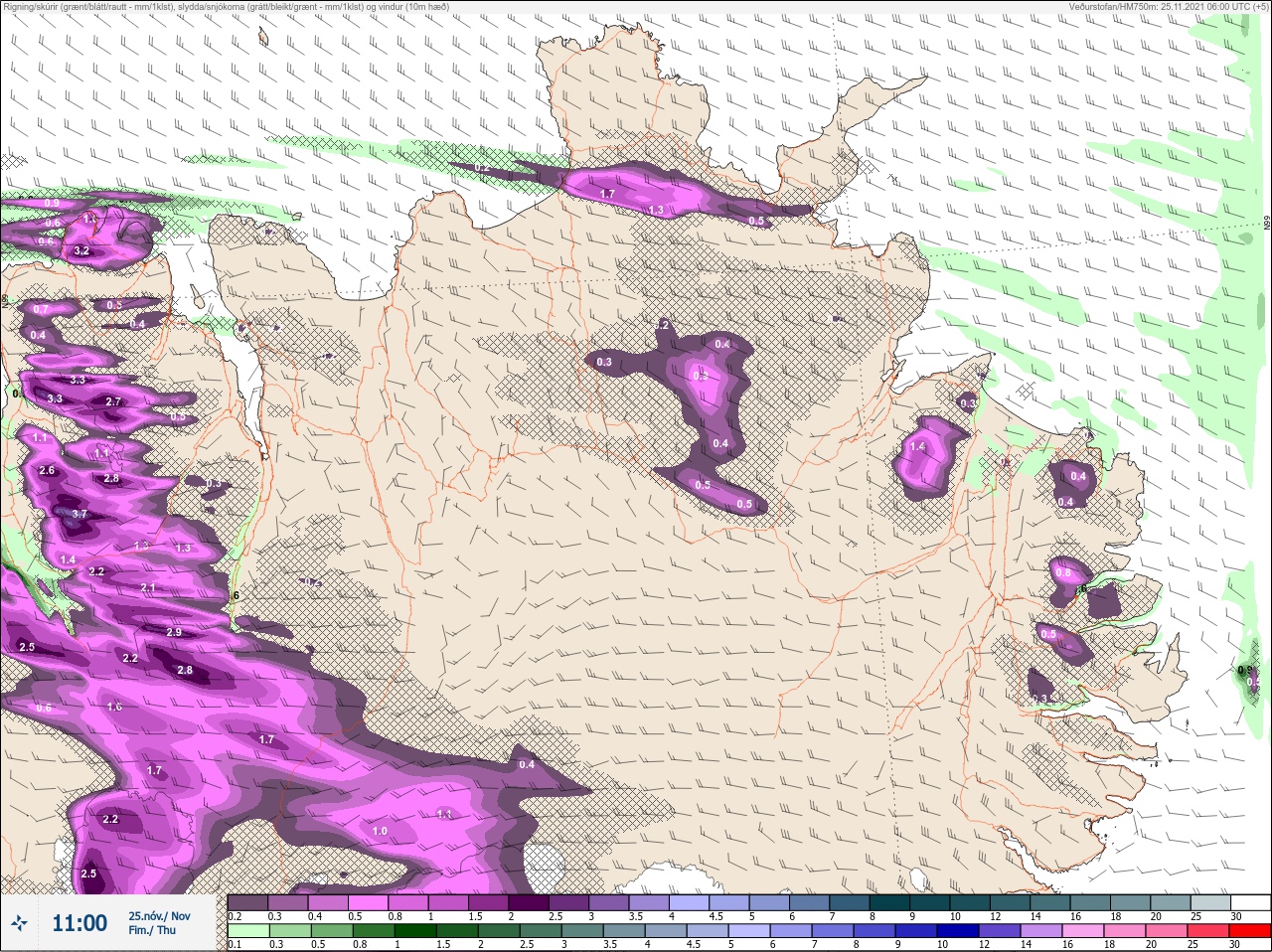Click the Veðurstofan logo icon beside the time

[x=18, y=923]
